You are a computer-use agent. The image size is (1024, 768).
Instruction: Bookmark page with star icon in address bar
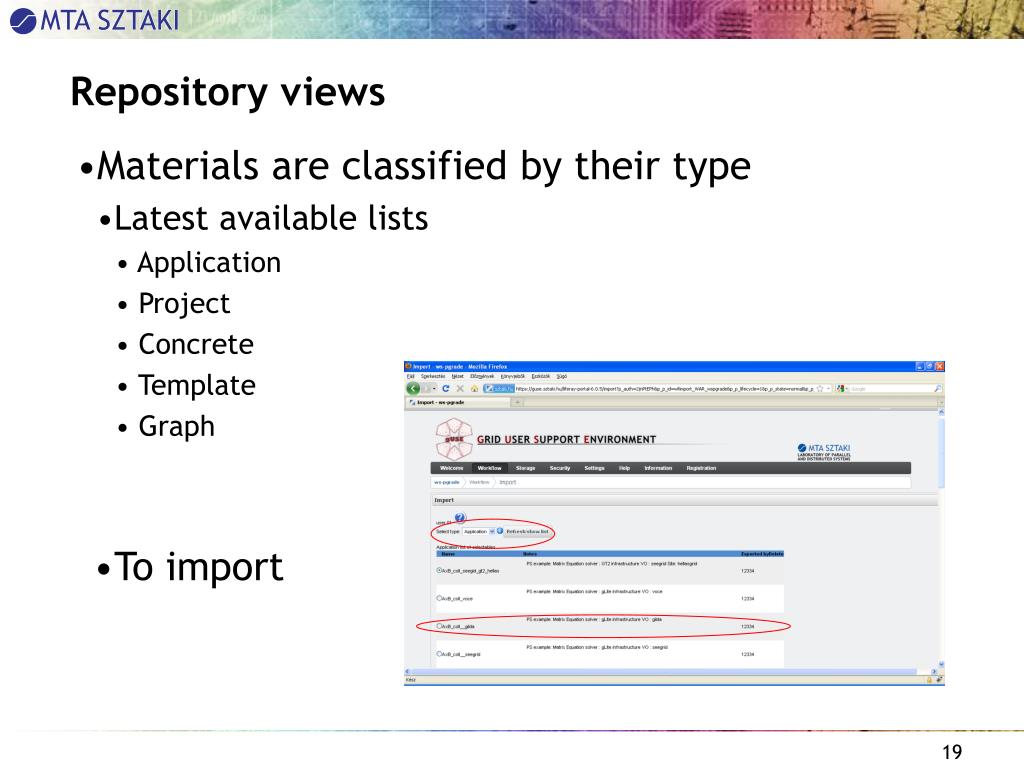(820, 389)
